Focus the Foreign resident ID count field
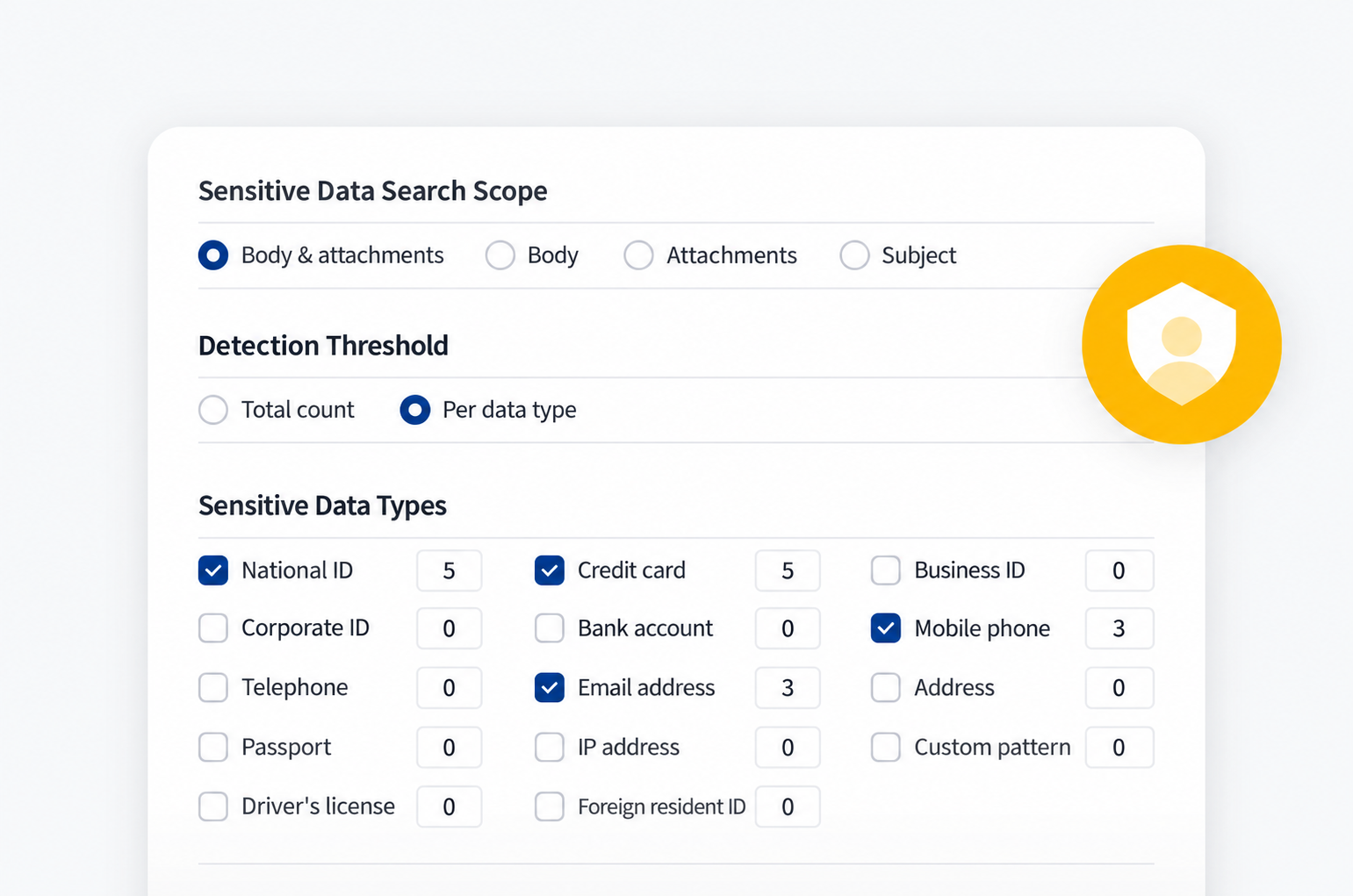1353x896 pixels. (788, 806)
